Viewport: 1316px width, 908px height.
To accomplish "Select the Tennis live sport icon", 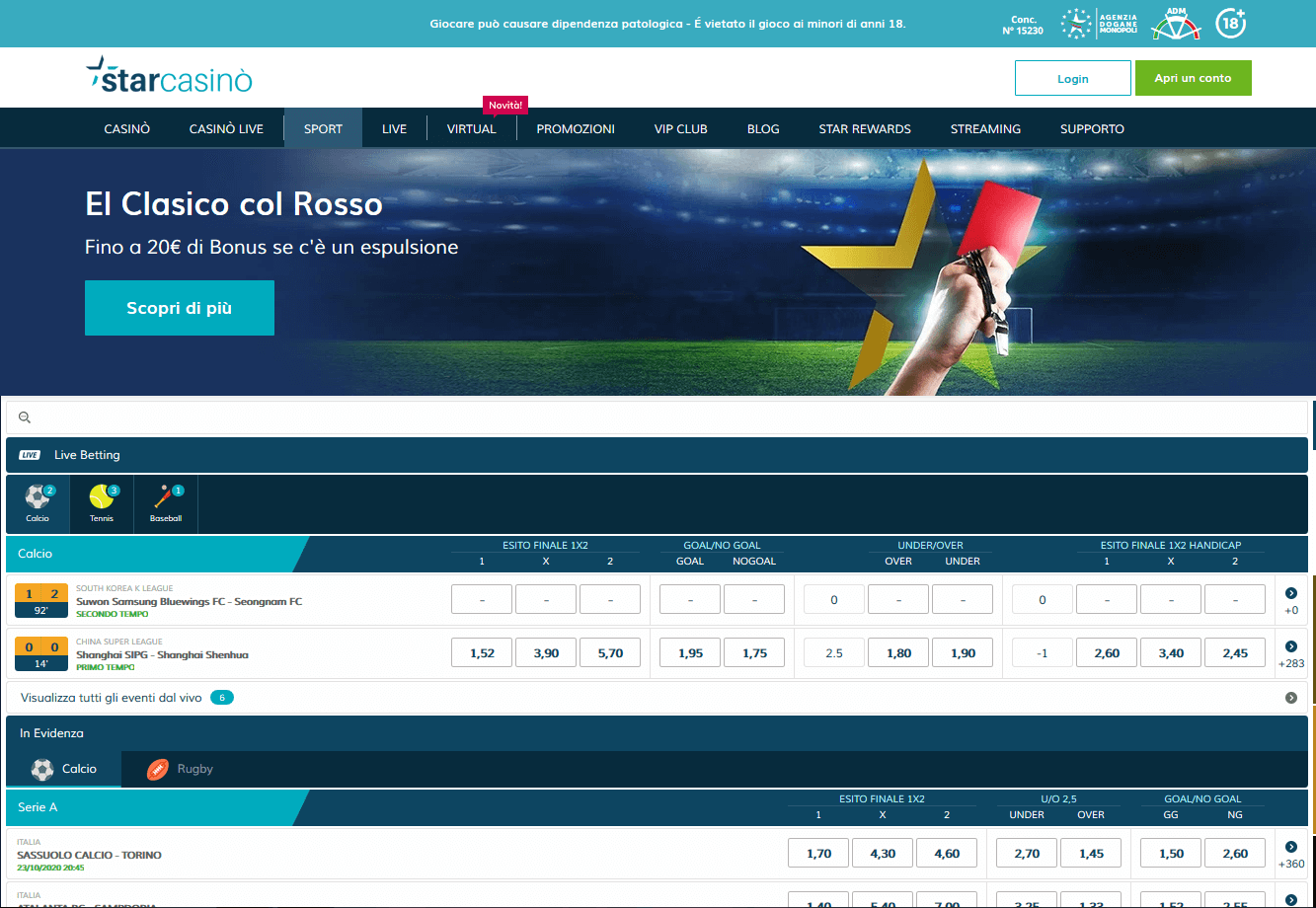I will tap(102, 504).
